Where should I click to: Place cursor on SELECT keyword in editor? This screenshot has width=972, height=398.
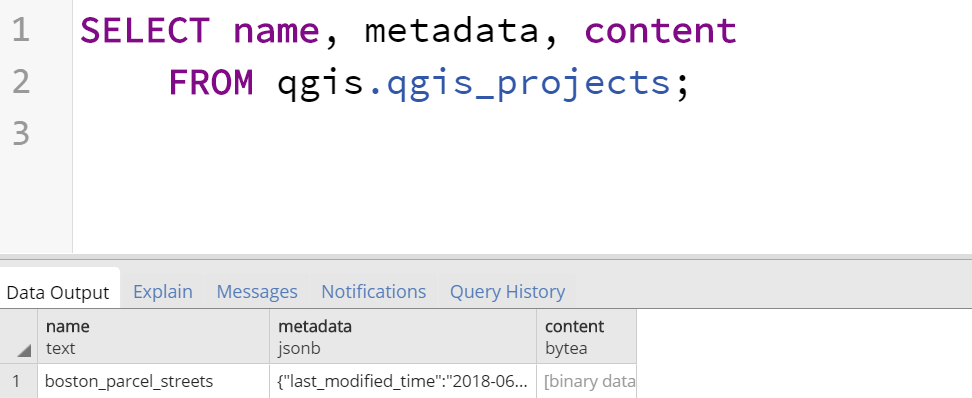(145, 30)
